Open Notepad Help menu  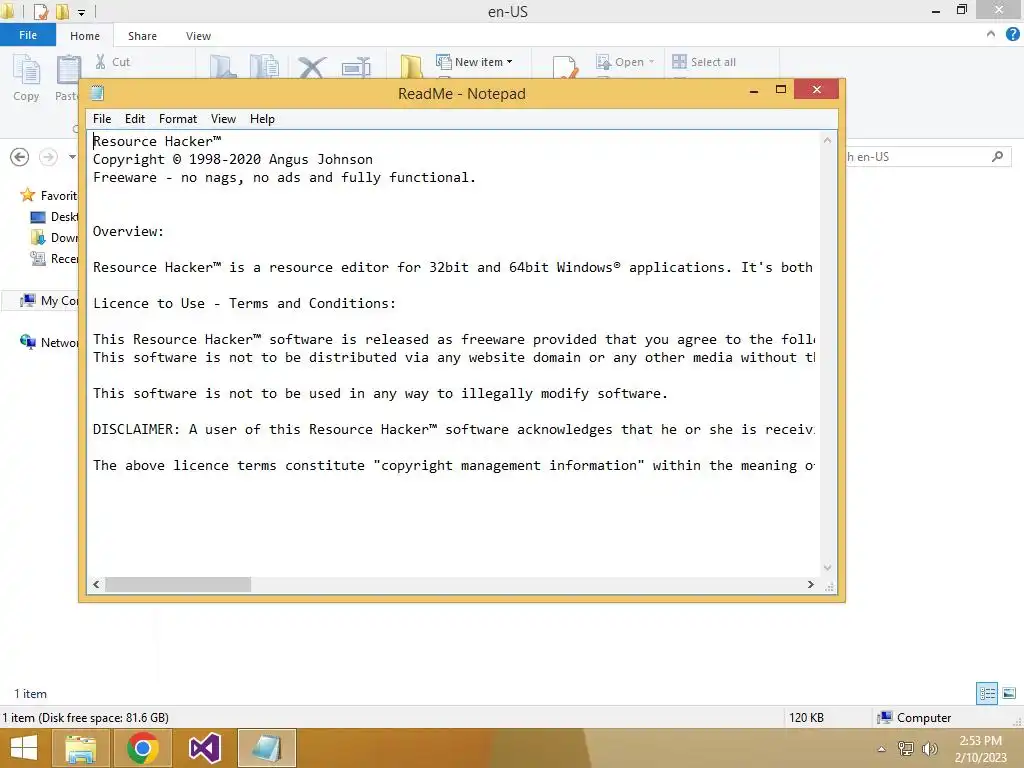[262, 119]
